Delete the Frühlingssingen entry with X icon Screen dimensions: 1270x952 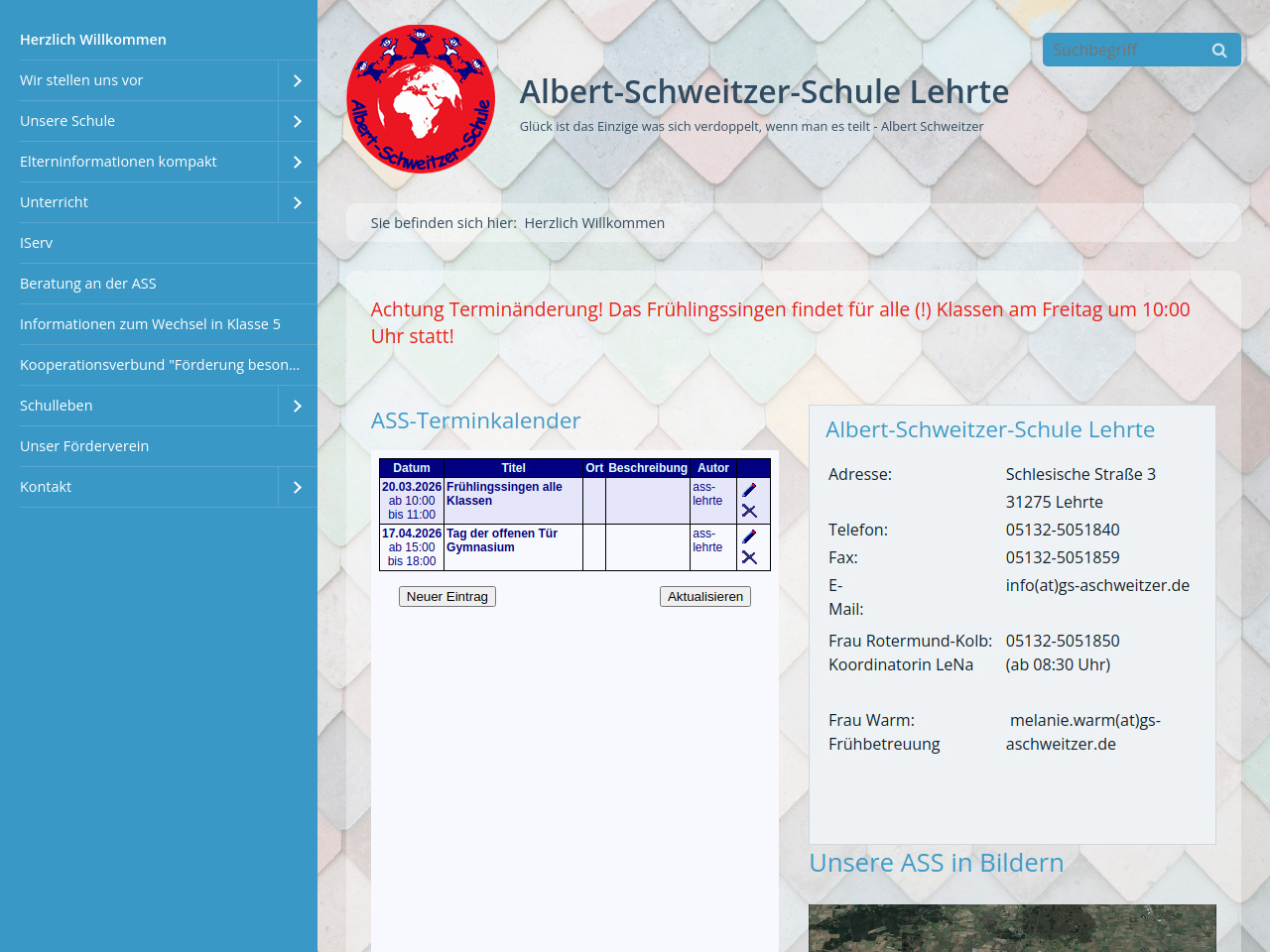coord(749,511)
